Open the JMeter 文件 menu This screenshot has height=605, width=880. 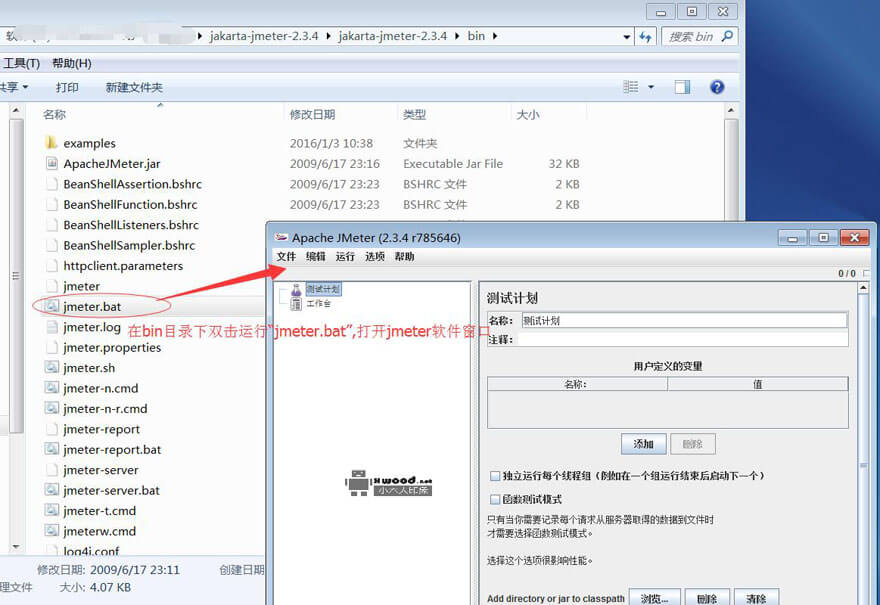[286, 256]
